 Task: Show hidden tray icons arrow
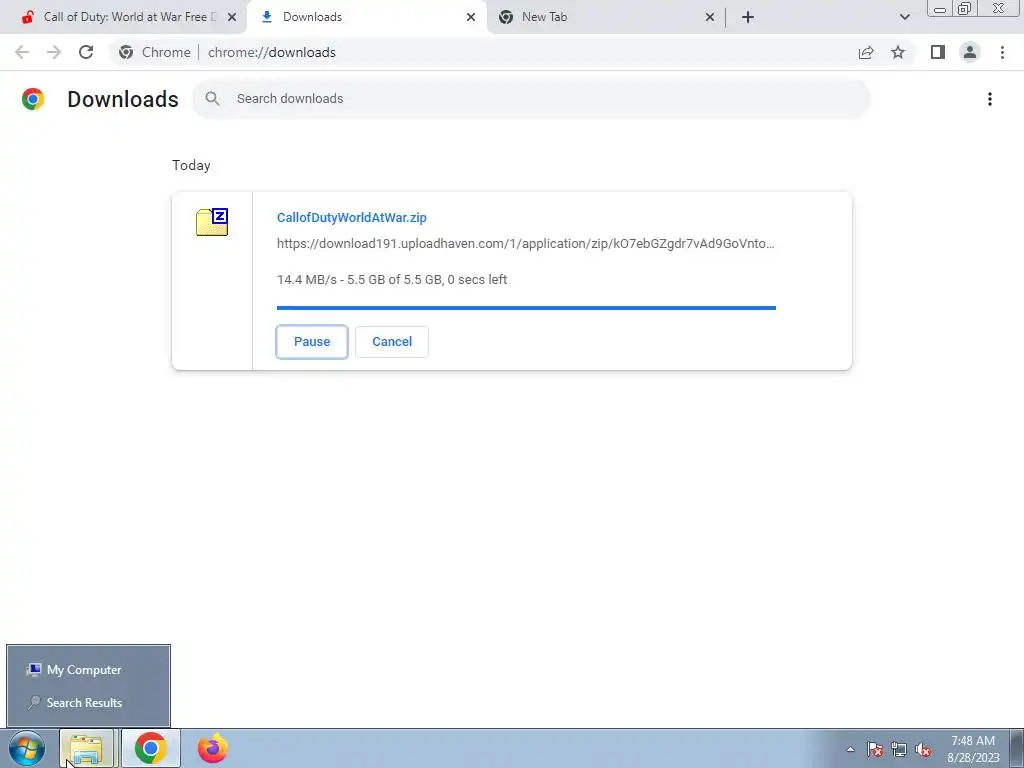tap(850, 749)
